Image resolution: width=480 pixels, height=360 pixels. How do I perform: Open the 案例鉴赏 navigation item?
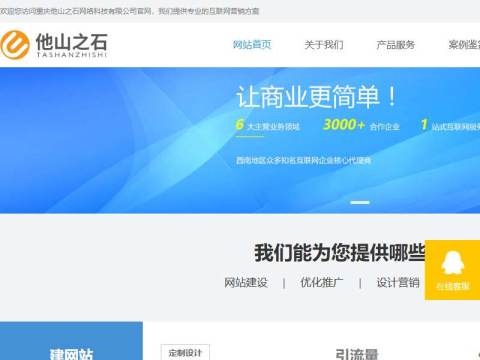464,44
